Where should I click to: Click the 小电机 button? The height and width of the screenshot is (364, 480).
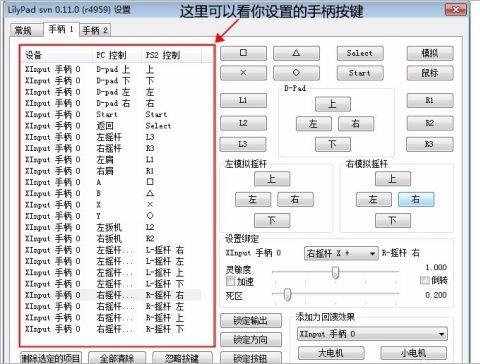[413, 353]
